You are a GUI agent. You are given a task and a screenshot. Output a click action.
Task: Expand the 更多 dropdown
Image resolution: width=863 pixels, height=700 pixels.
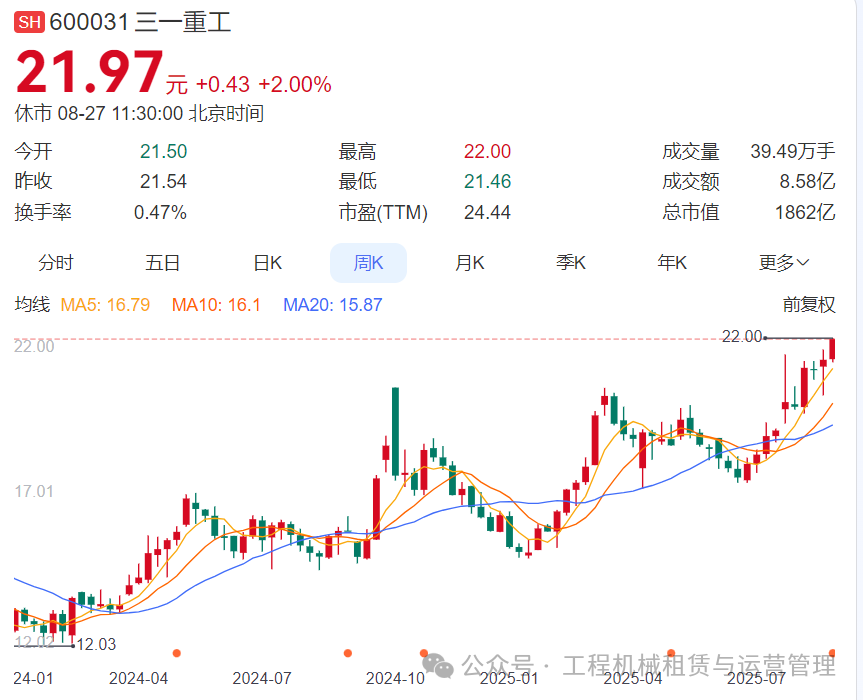click(x=784, y=263)
